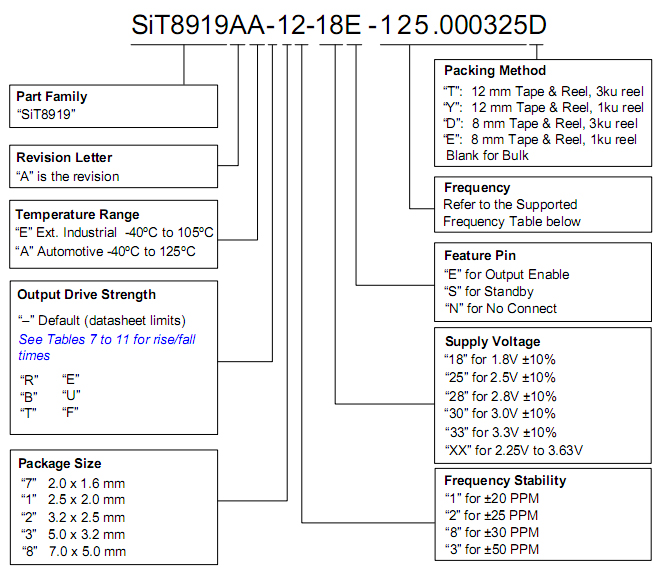Click the text '"A" is the revision'
660x571 pixels.
[x=68, y=176]
